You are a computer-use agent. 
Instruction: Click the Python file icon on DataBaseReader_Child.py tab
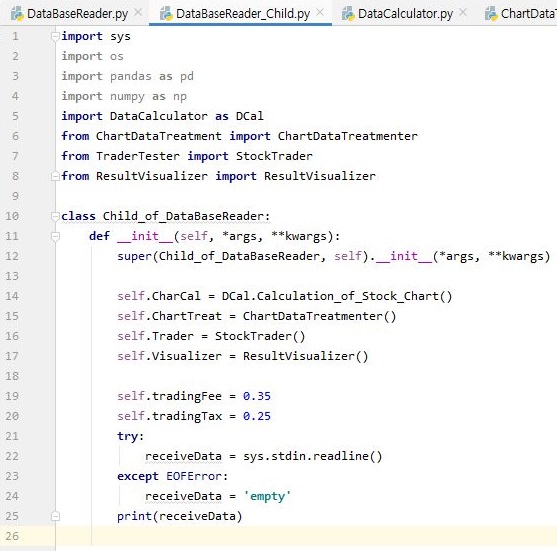point(166,13)
